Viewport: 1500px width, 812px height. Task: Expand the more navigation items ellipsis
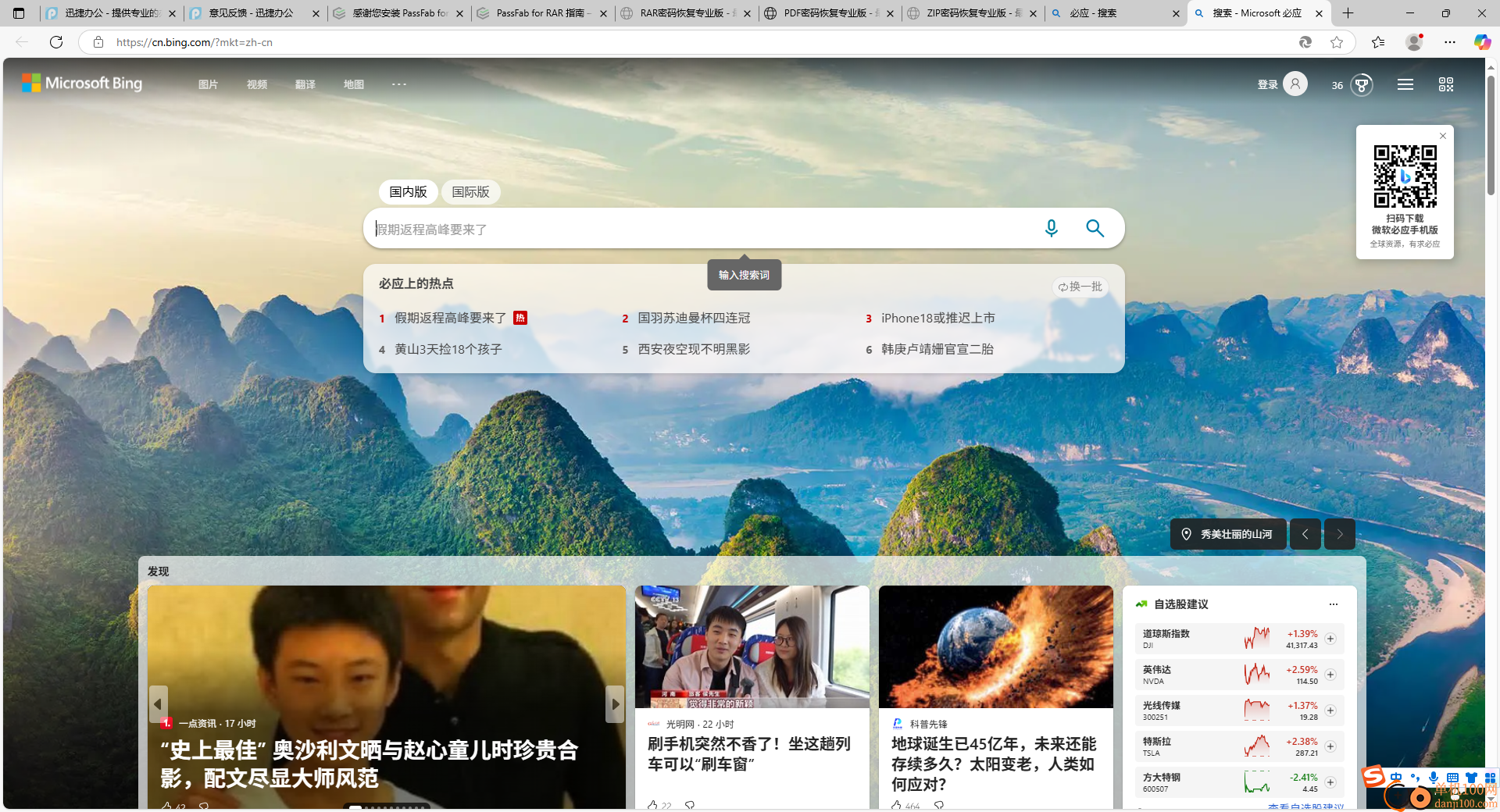[x=399, y=84]
